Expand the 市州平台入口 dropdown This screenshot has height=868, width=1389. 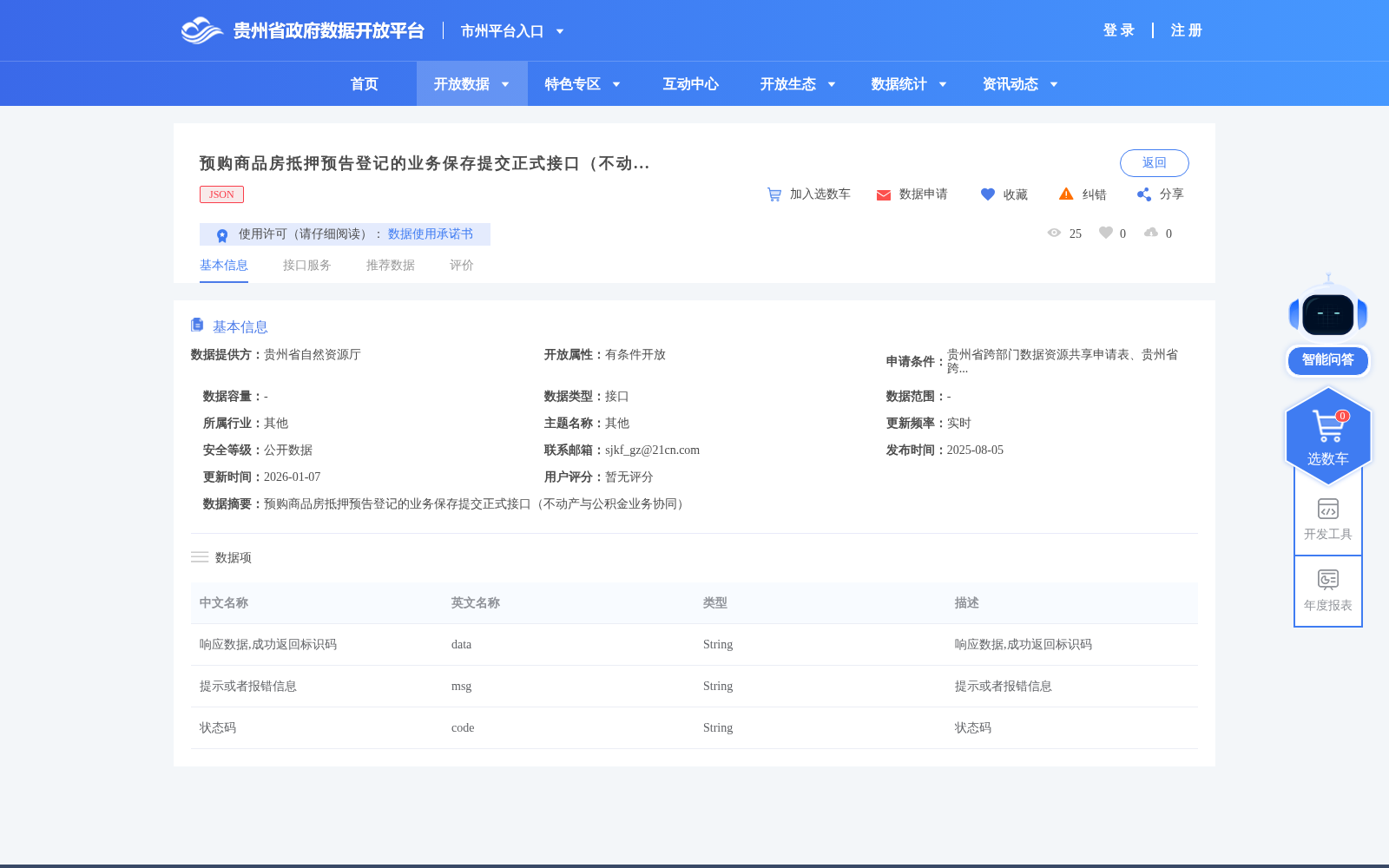pyautogui.click(x=560, y=31)
